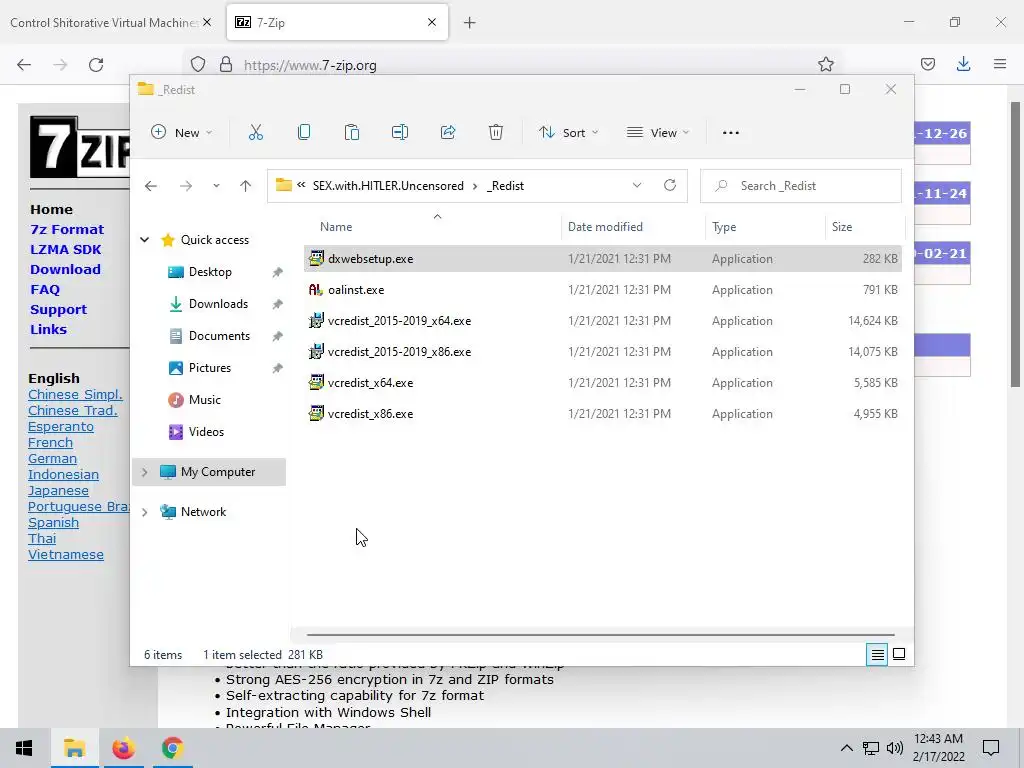
Task: Collapse the Quick access tree node
Action: tap(144, 240)
